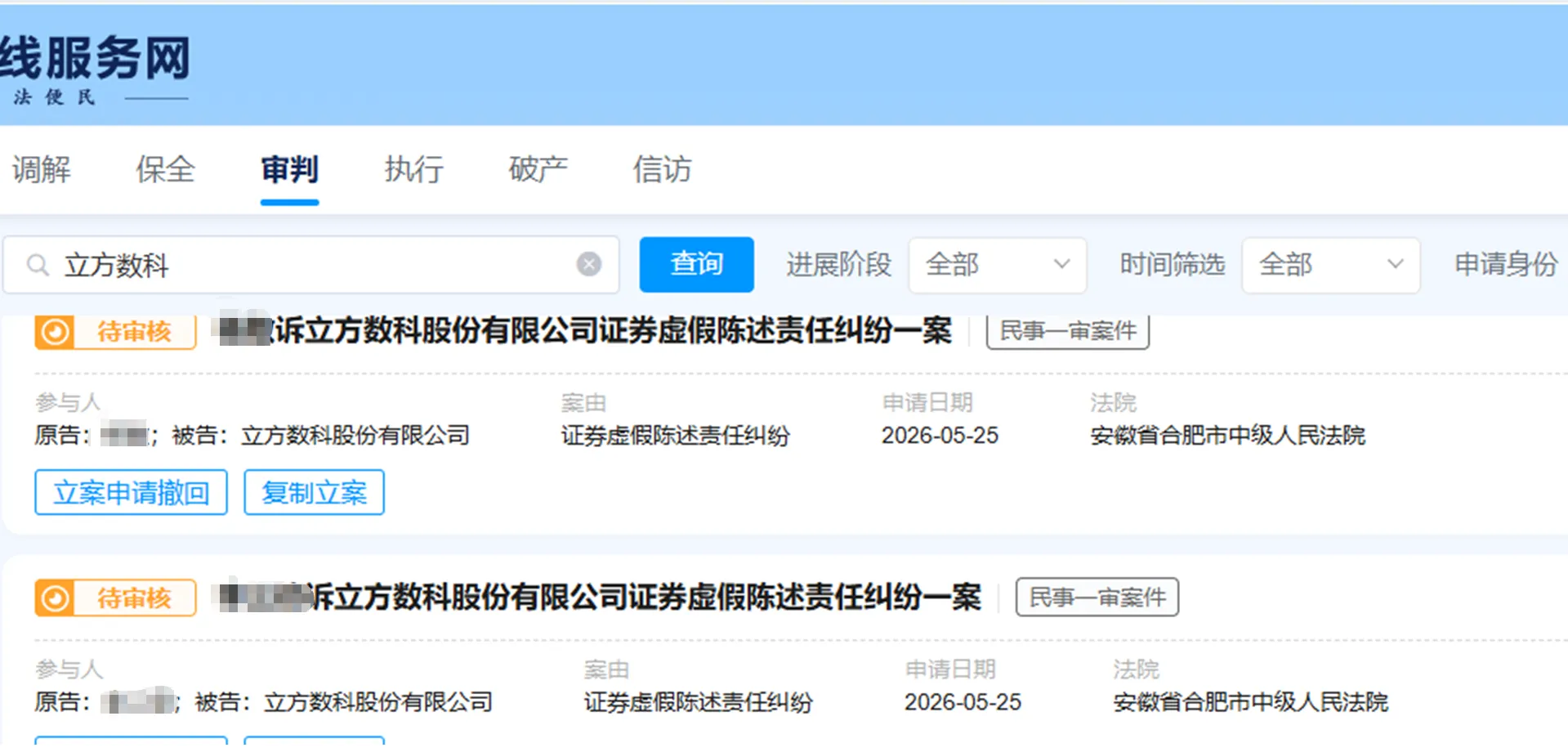
Task: Click the first case's 待审核 status icon
Action: click(55, 332)
